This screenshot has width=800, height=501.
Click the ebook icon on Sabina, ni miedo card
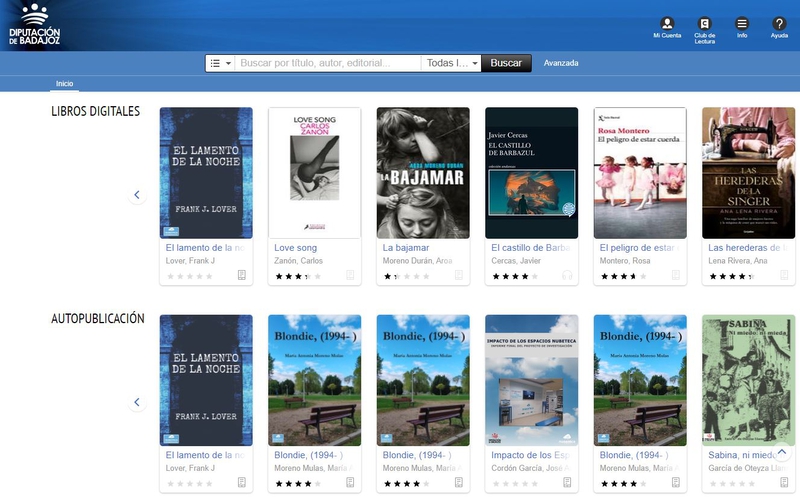784,482
